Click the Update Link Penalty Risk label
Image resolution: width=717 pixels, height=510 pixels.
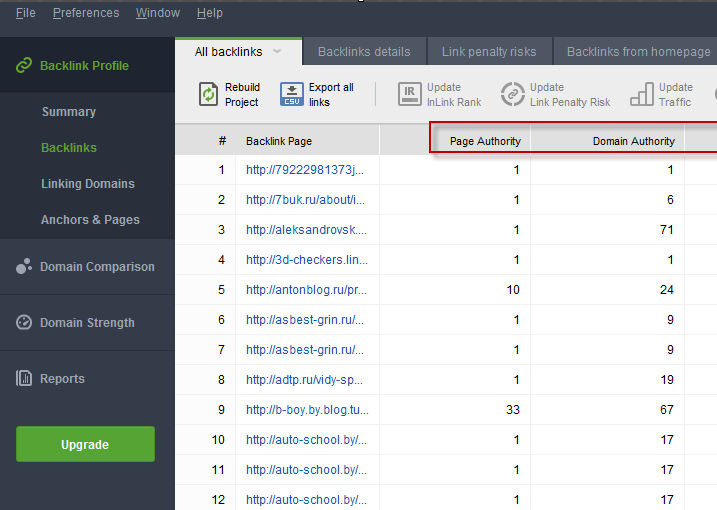click(x=570, y=95)
